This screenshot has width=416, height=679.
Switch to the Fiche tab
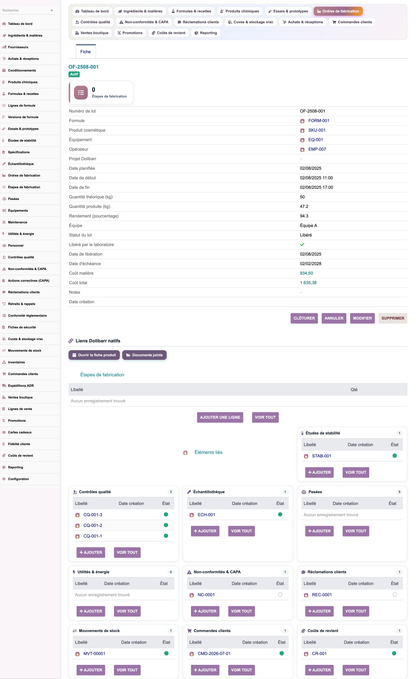(x=86, y=52)
